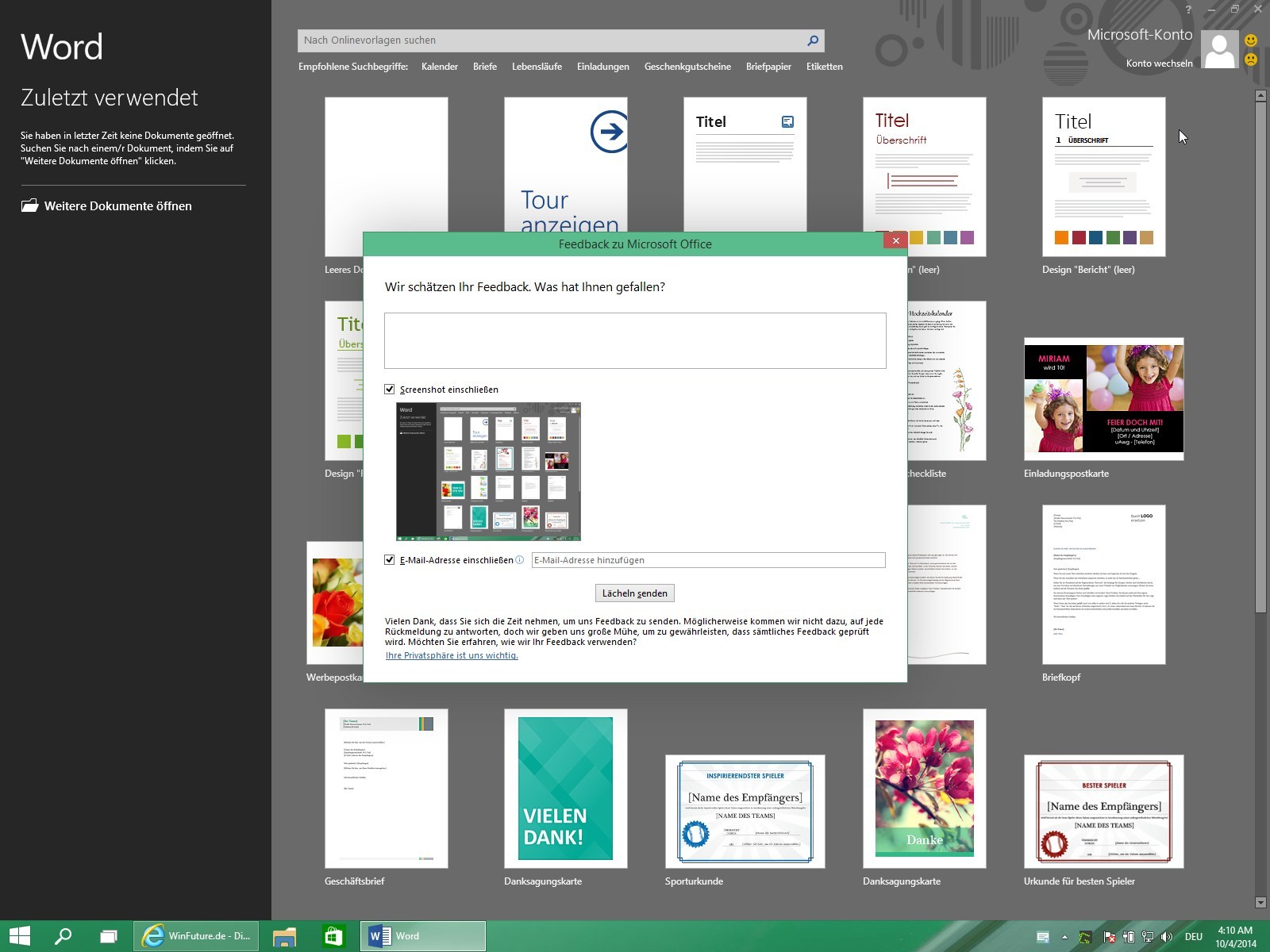Show hidden system tray icons arrow

[x=1064, y=937]
